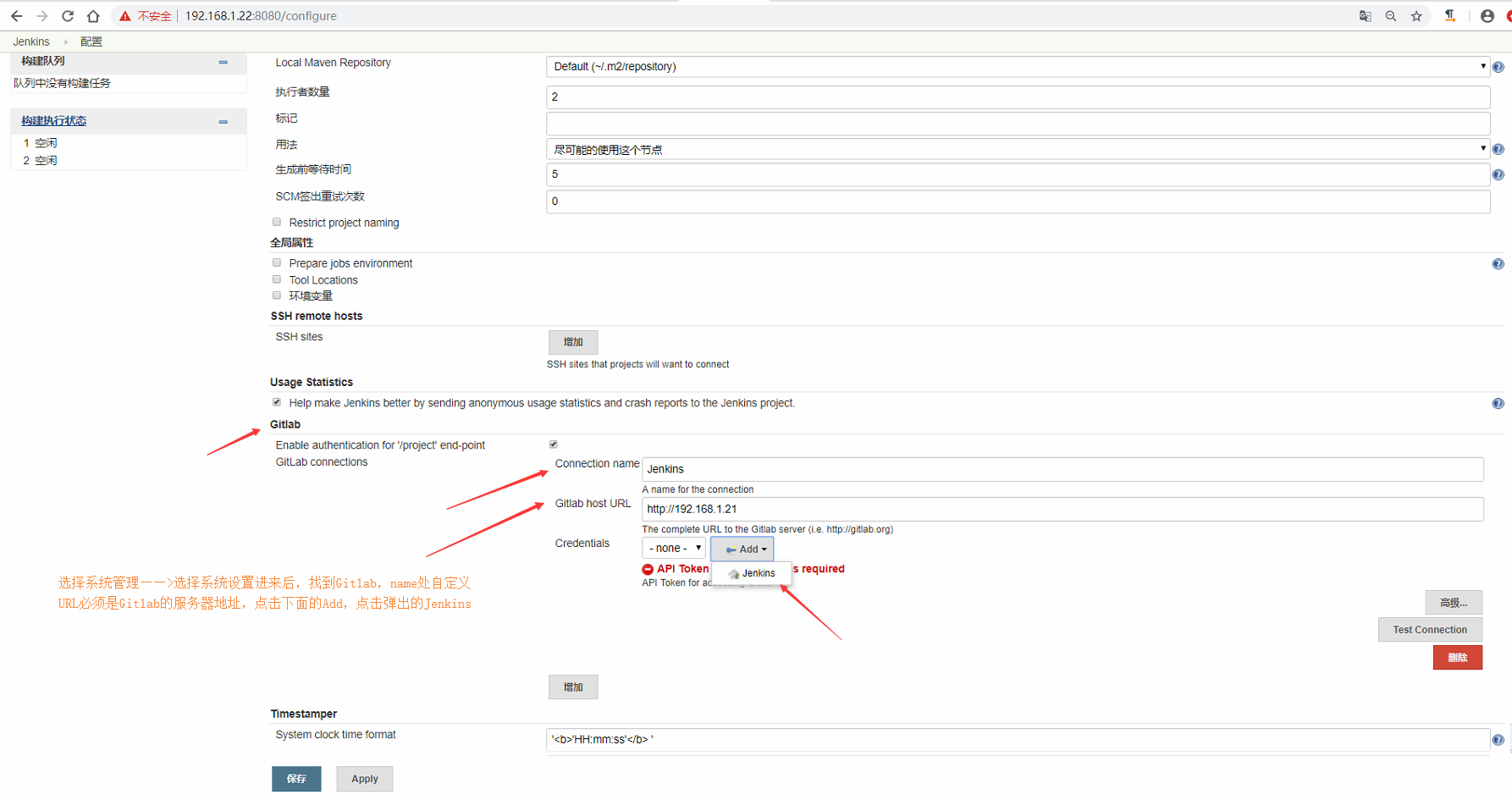This screenshot has height=795, width=1512.
Task: Choose Jenkins from the Add popup menu
Action: pyautogui.click(x=752, y=573)
